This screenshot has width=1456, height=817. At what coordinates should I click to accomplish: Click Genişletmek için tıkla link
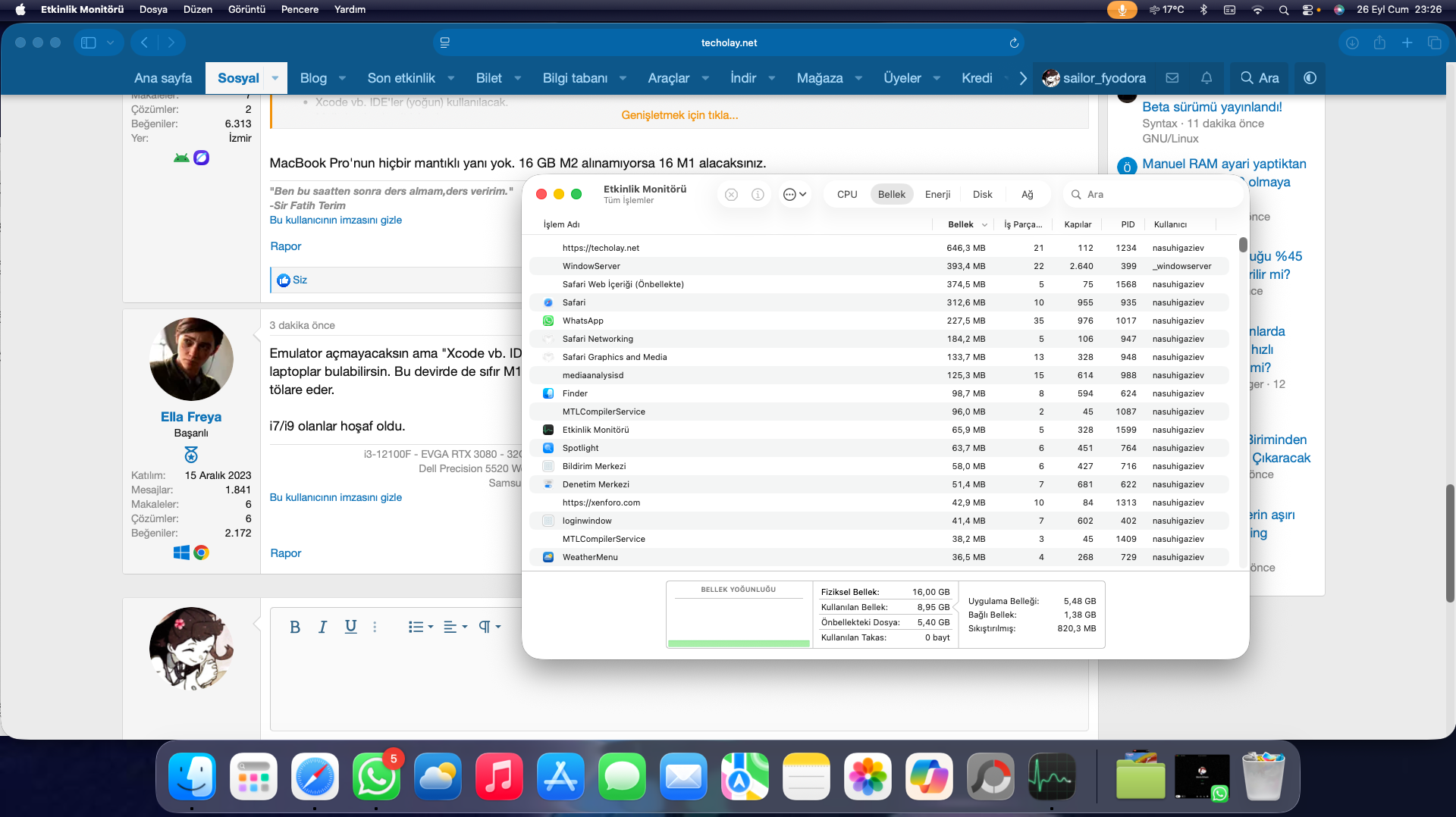coord(679,115)
